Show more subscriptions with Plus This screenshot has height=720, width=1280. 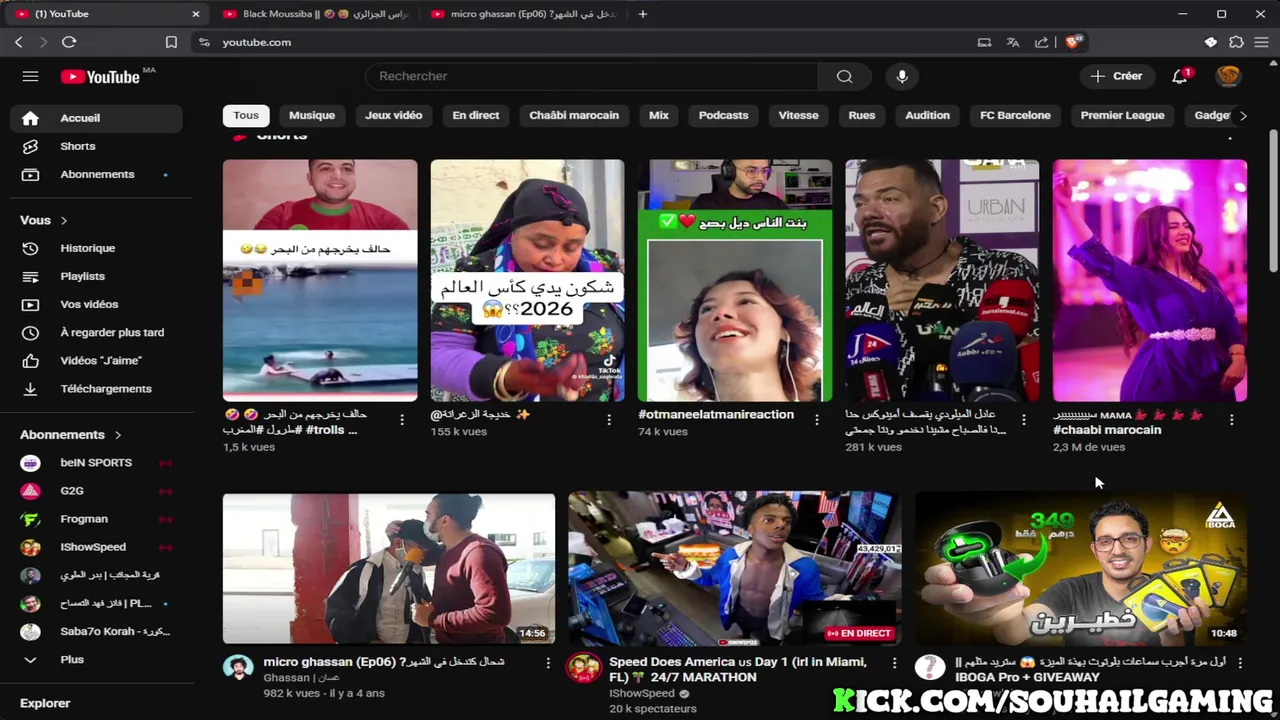click(96, 660)
